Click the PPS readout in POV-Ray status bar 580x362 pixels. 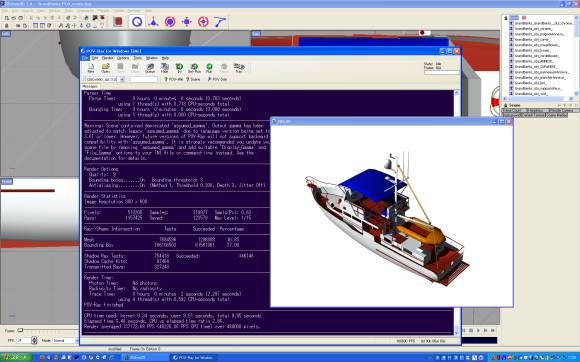pos(405,341)
